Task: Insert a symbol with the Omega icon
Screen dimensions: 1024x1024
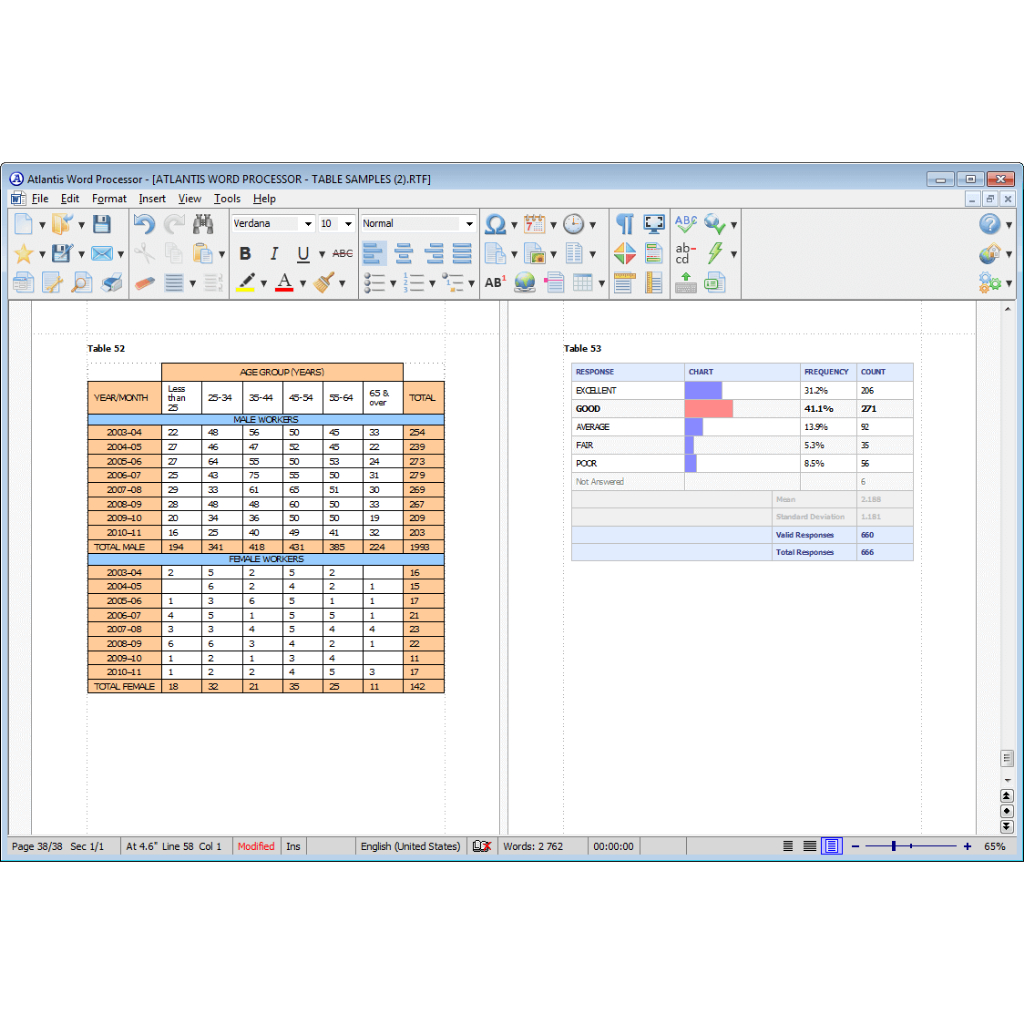Action: 496,225
